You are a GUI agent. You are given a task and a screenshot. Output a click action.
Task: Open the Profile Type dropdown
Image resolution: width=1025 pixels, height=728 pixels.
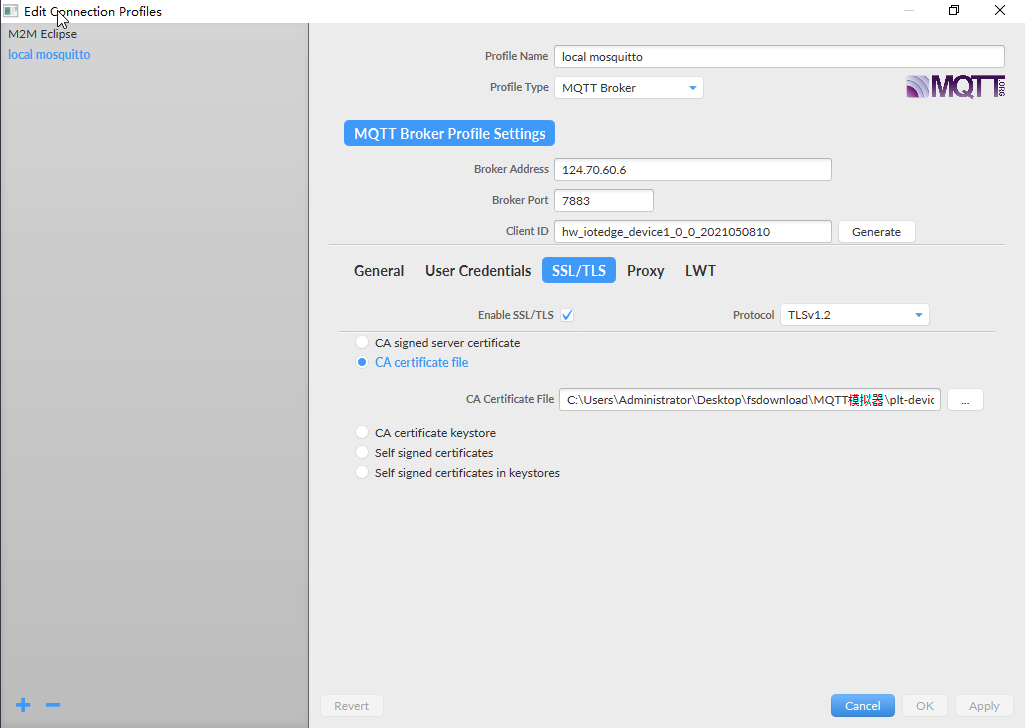[x=629, y=88]
